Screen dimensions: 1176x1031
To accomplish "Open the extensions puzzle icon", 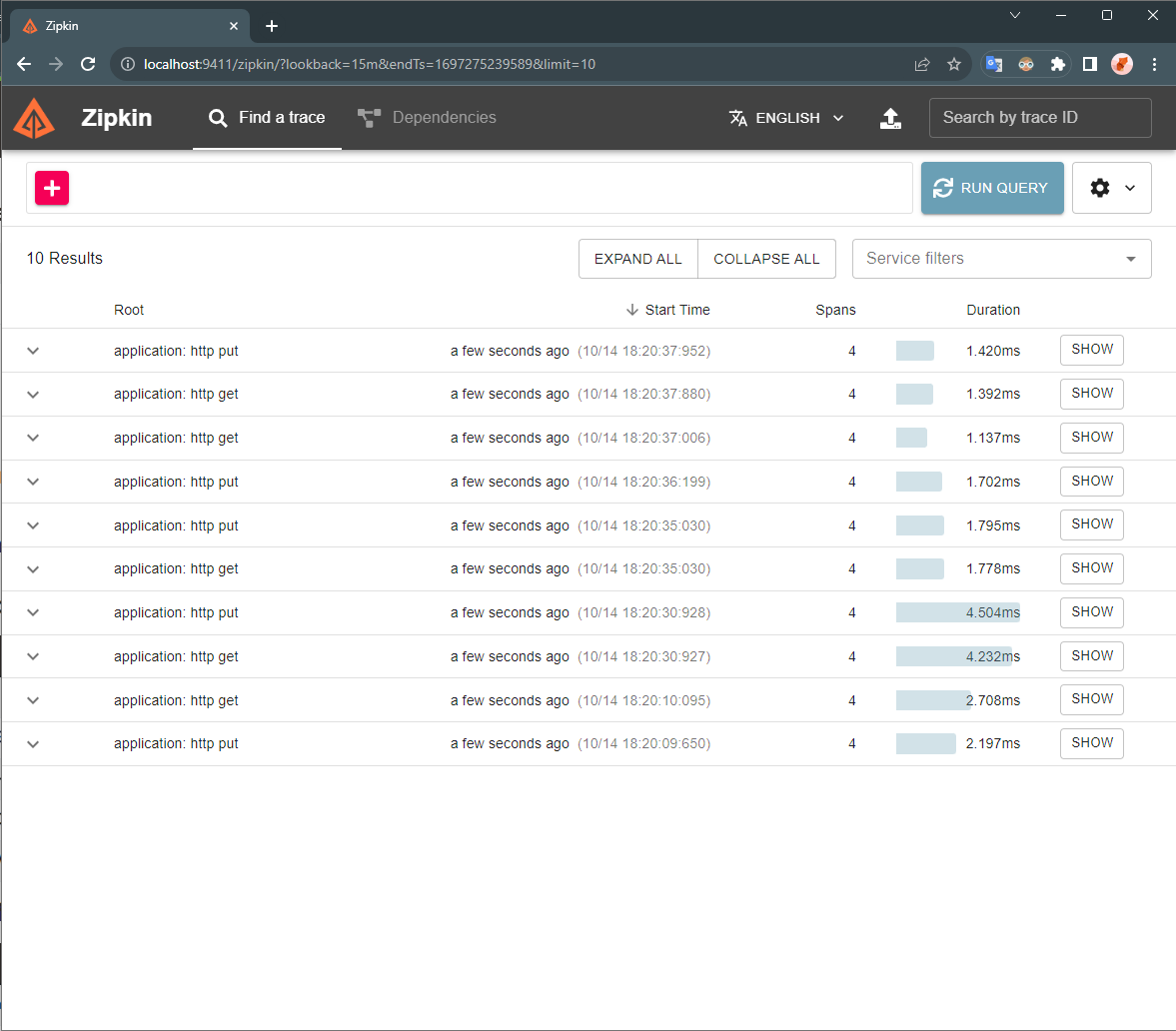I will coord(1057,65).
